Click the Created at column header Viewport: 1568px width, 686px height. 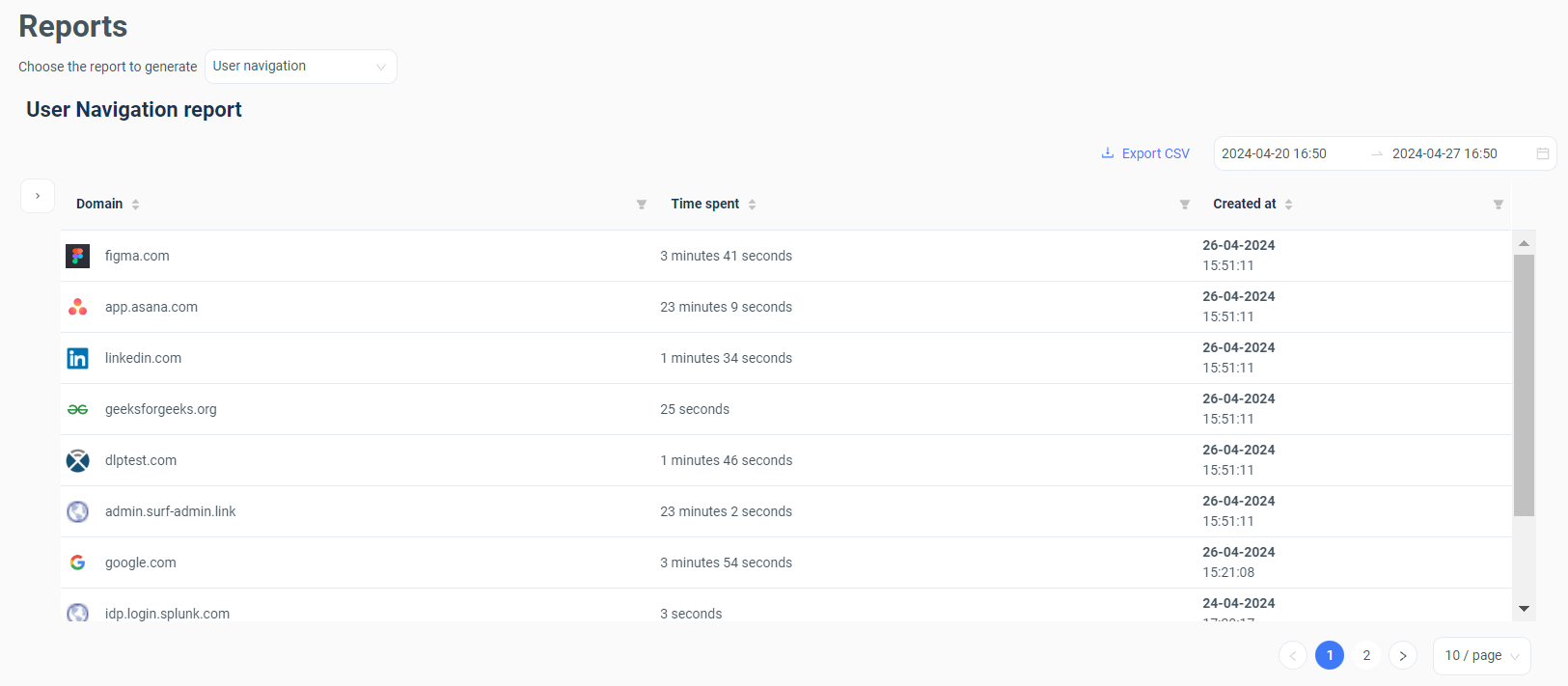1245,205
